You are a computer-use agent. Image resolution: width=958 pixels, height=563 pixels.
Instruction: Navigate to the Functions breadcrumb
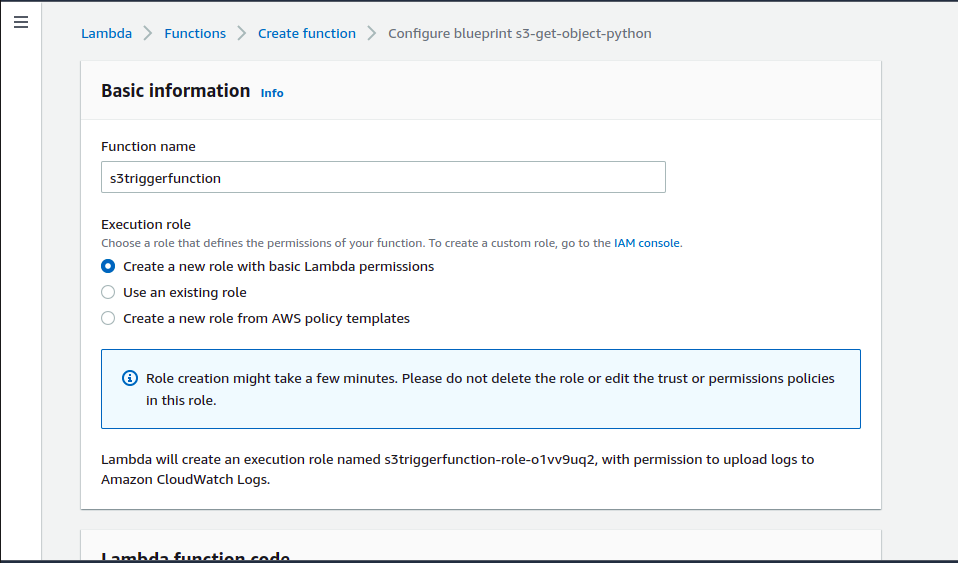195,34
